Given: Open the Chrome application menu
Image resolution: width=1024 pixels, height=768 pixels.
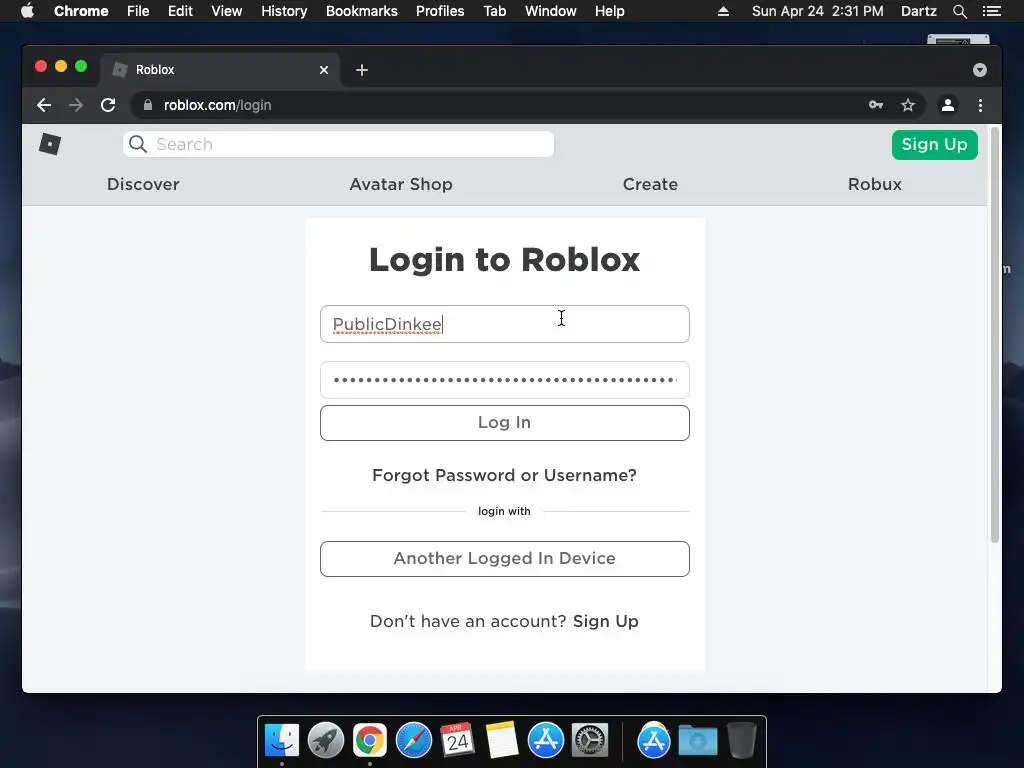Looking at the screenshot, I should click(x=81, y=11).
